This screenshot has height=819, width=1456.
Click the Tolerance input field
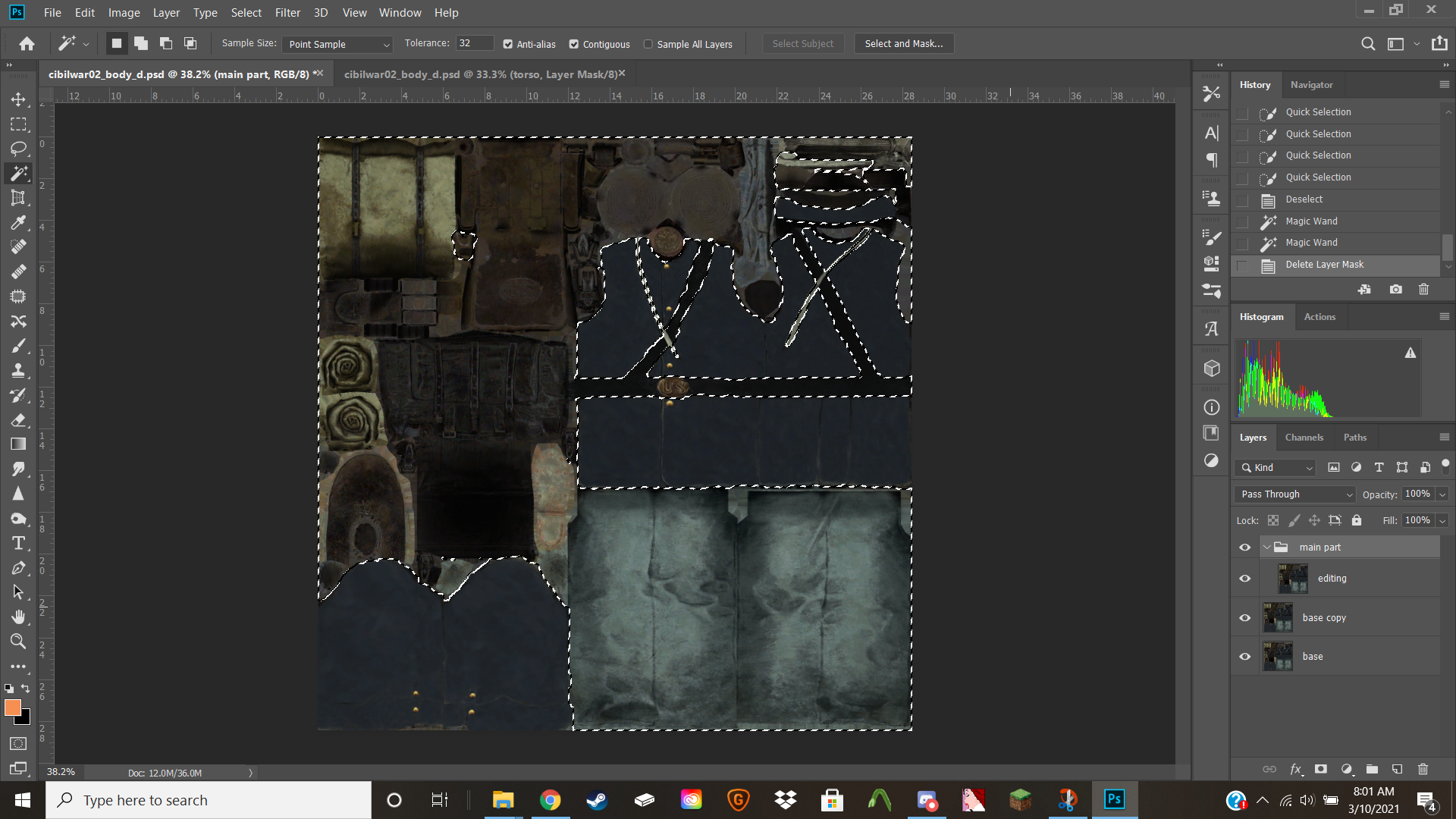pos(474,43)
